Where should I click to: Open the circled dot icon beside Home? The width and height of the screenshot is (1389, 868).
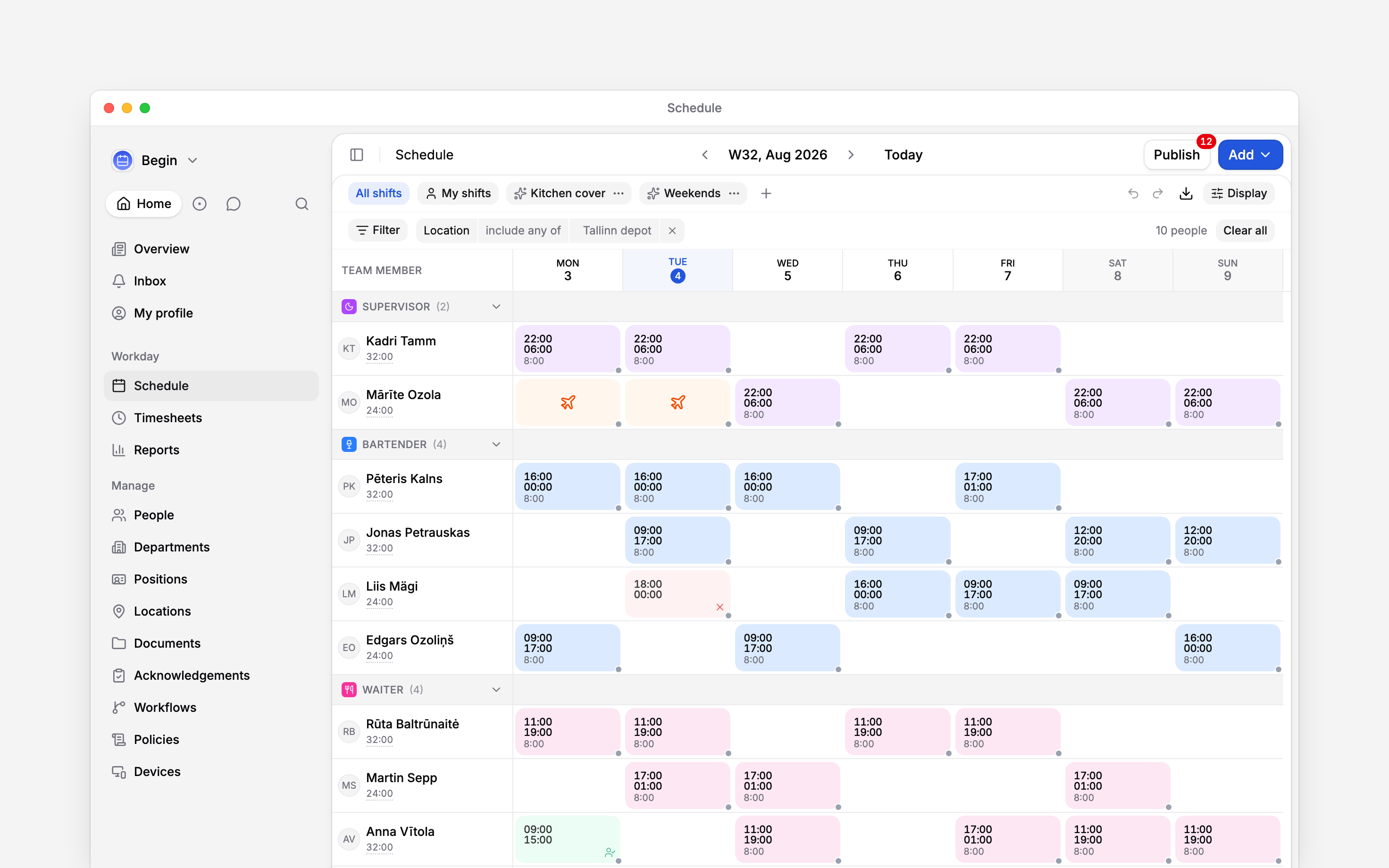pyautogui.click(x=199, y=204)
